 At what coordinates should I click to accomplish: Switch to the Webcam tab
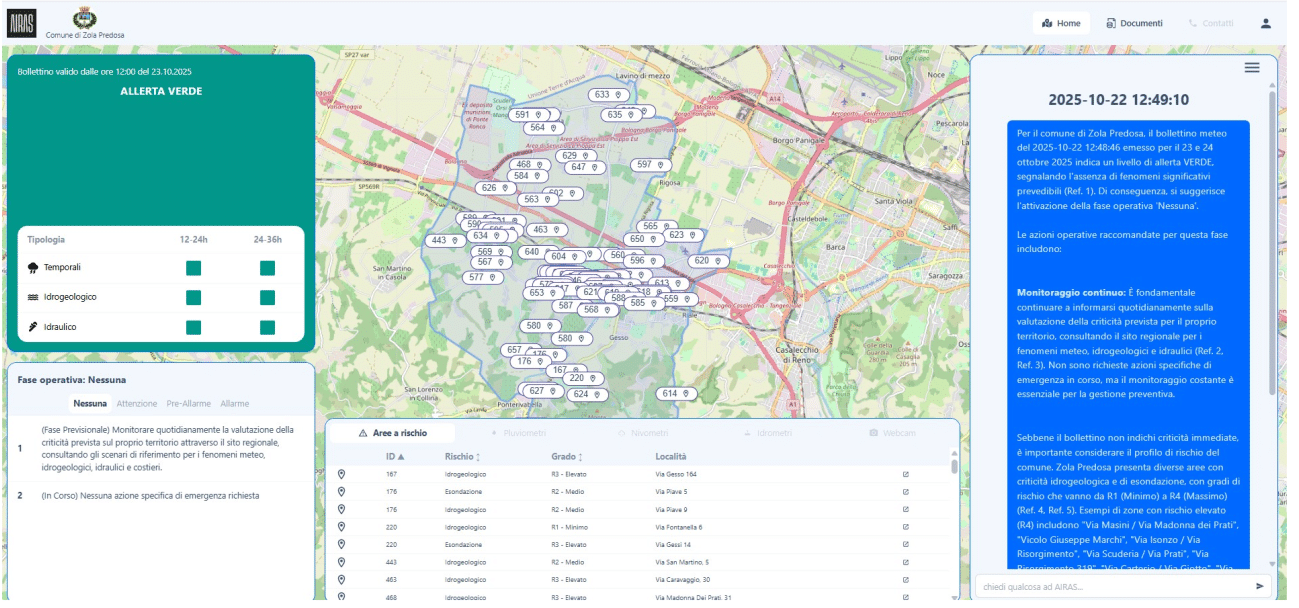pyautogui.click(x=892, y=433)
